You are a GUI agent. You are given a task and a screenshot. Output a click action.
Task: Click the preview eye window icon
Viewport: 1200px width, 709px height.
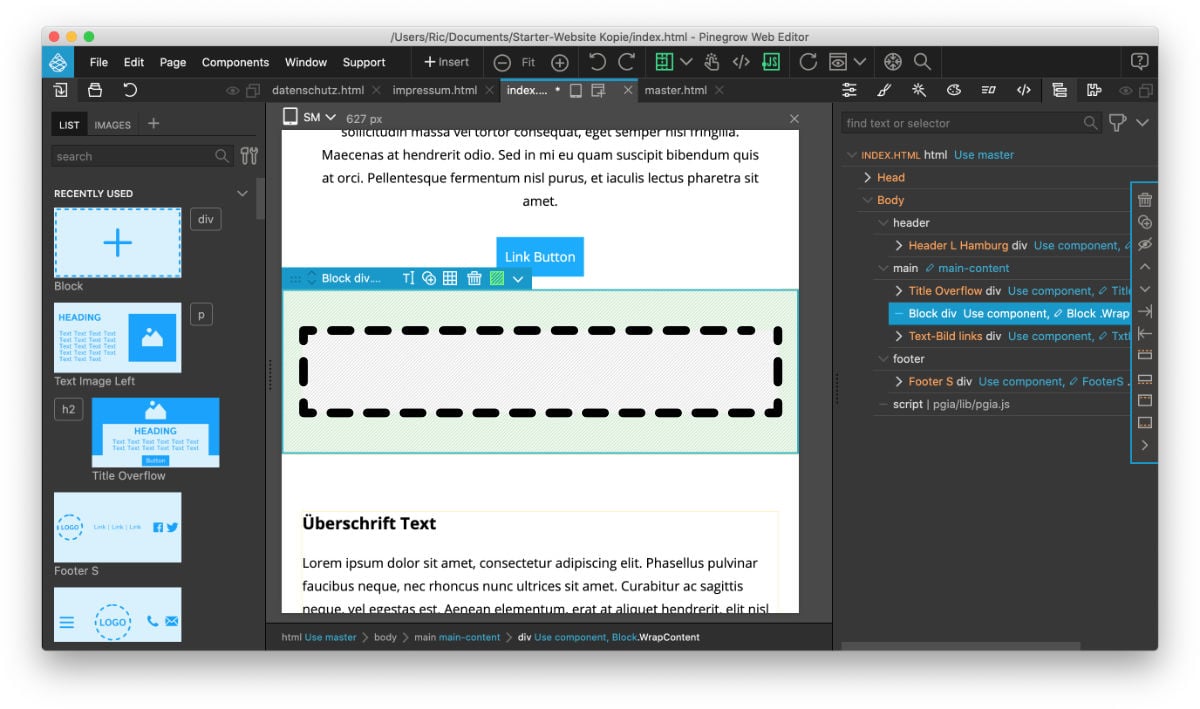(x=838, y=62)
